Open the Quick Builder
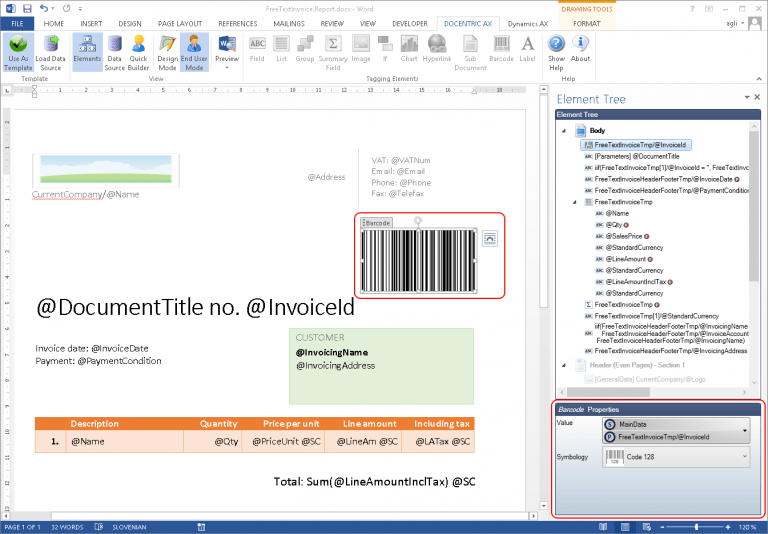 click(x=139, y=53)
